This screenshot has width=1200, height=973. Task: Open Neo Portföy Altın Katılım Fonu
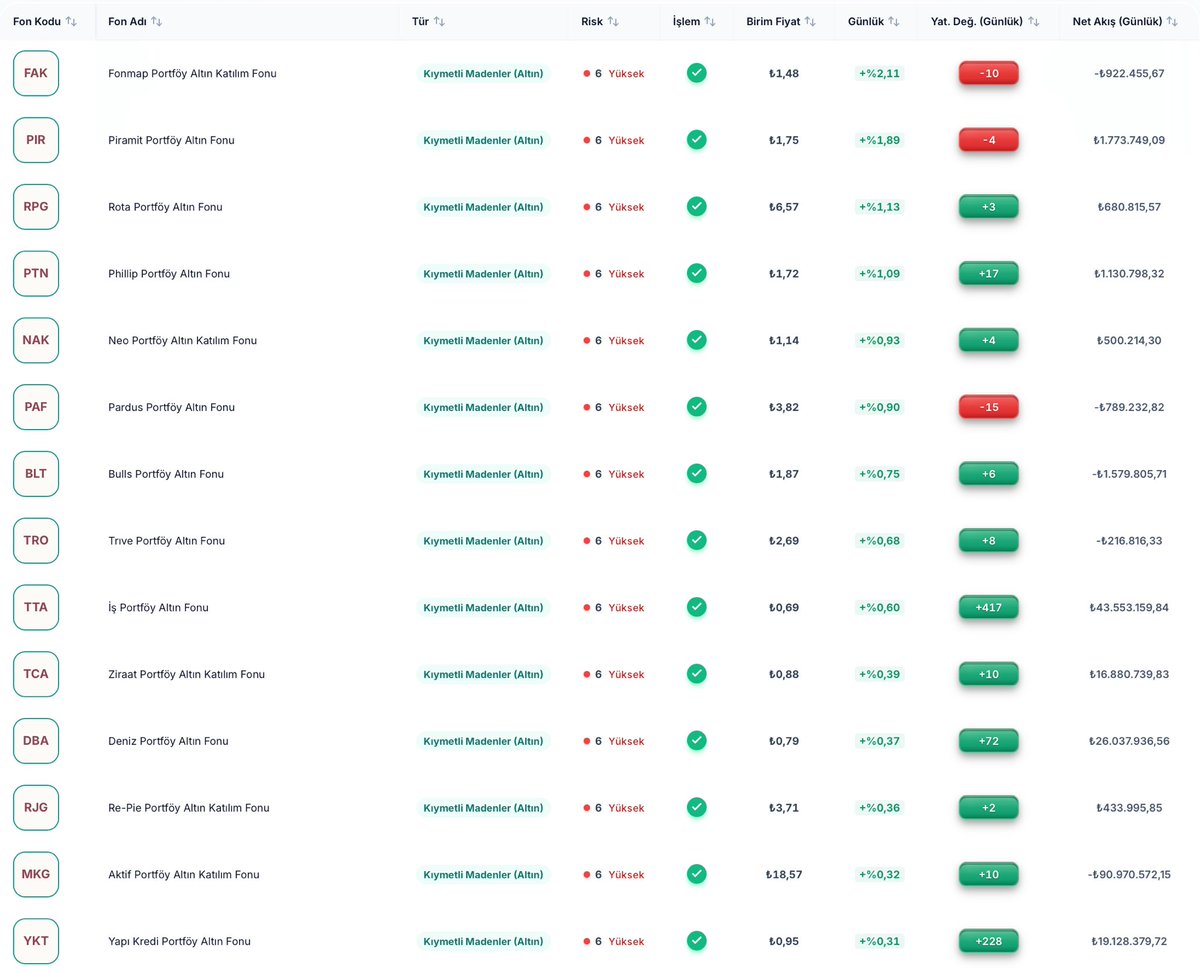pos(182,341)
